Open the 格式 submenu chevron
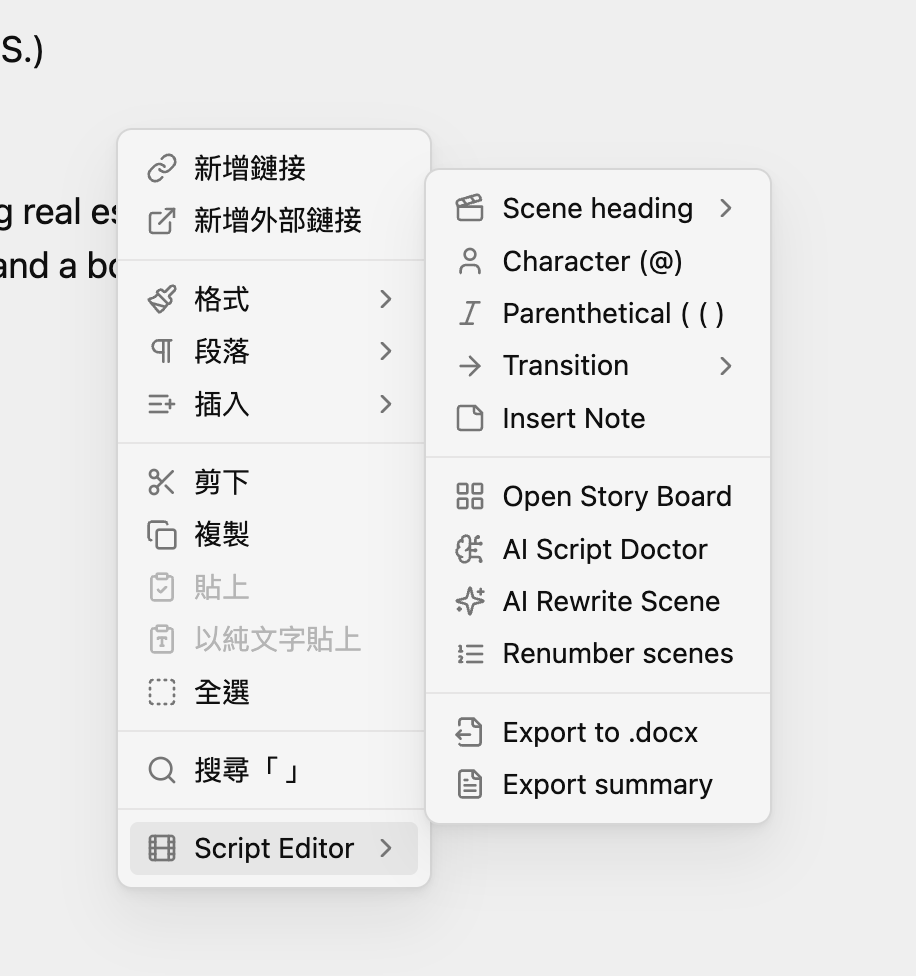The image size is (916, 976). coord(386,299)
